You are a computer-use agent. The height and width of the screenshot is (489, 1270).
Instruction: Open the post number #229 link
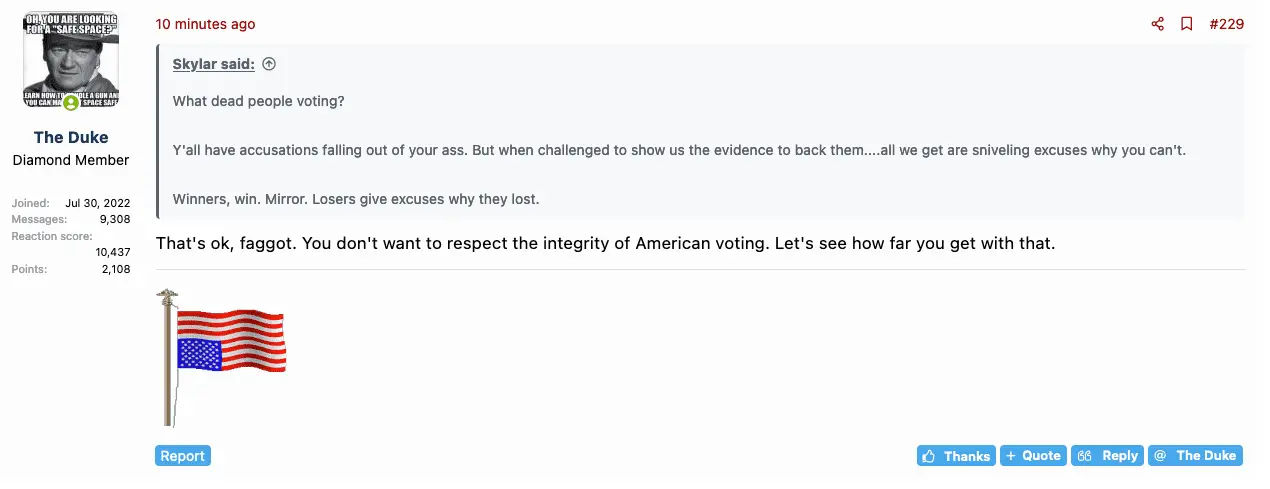pyautogui.click(x=1226, y=24)
